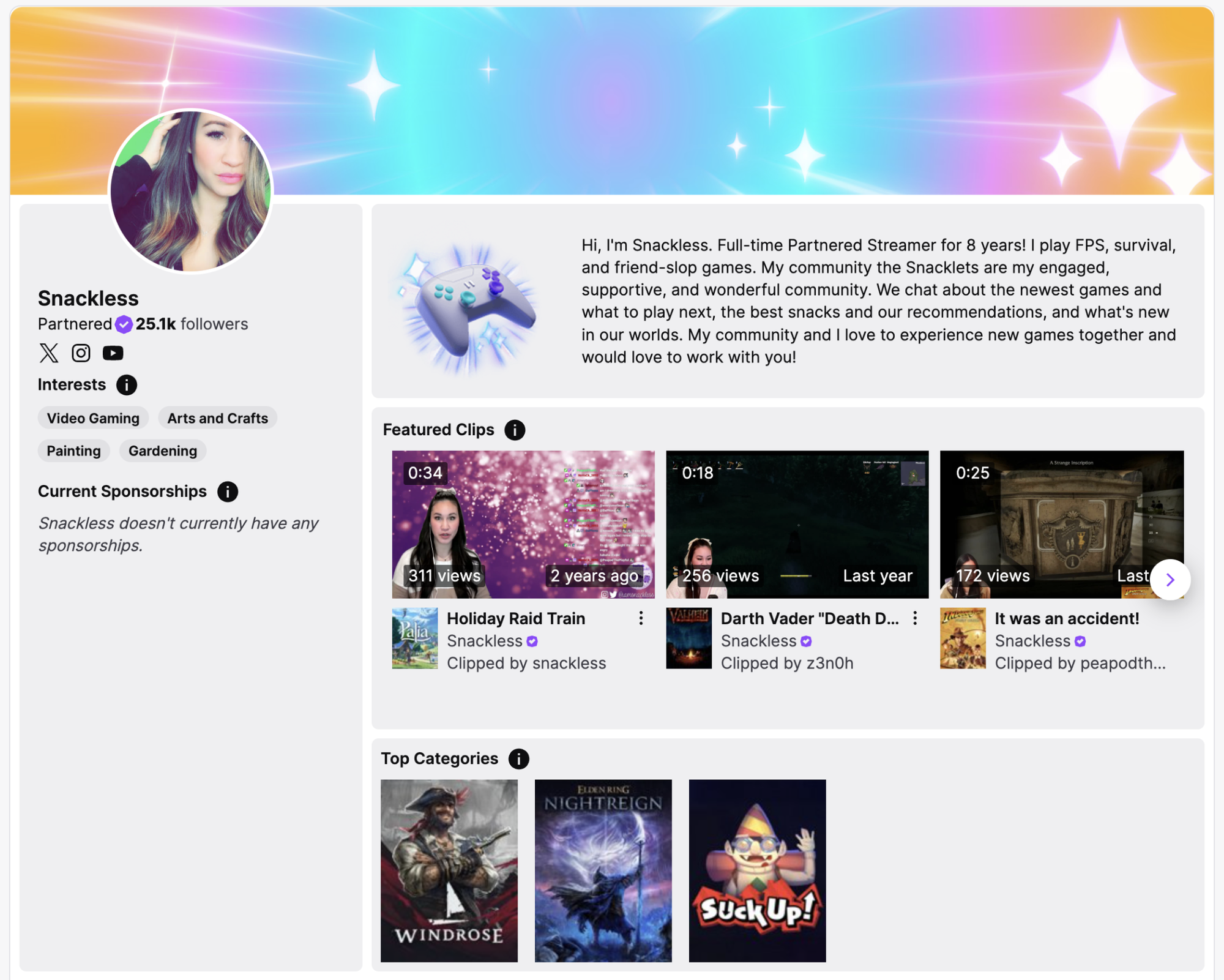Screen dimensions: 1224x980
Task: Play the Darth Vader clip thumbnail
Action: [x=797, y=525]
